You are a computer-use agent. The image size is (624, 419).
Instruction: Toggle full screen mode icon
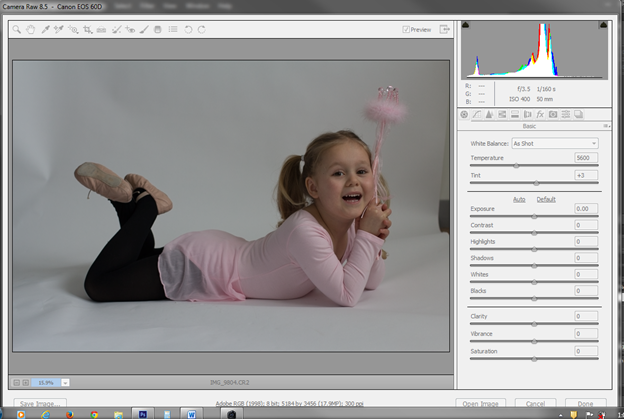coord(445,30)
